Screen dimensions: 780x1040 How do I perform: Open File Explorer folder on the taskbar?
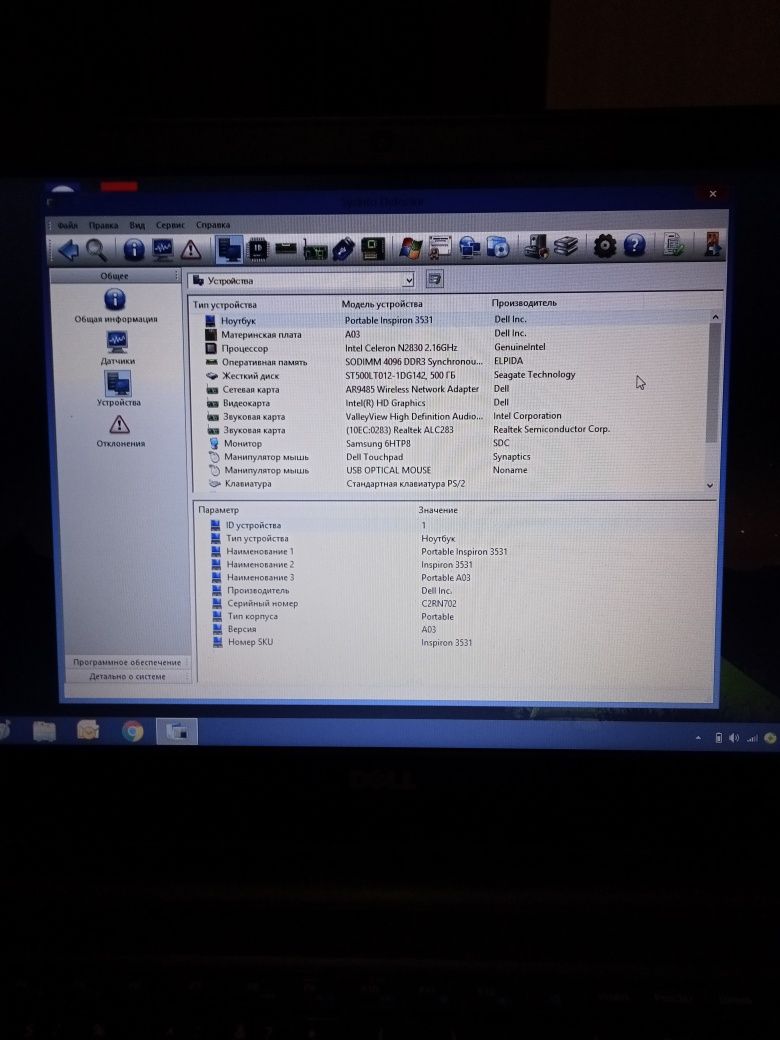(x=44, y=731)
